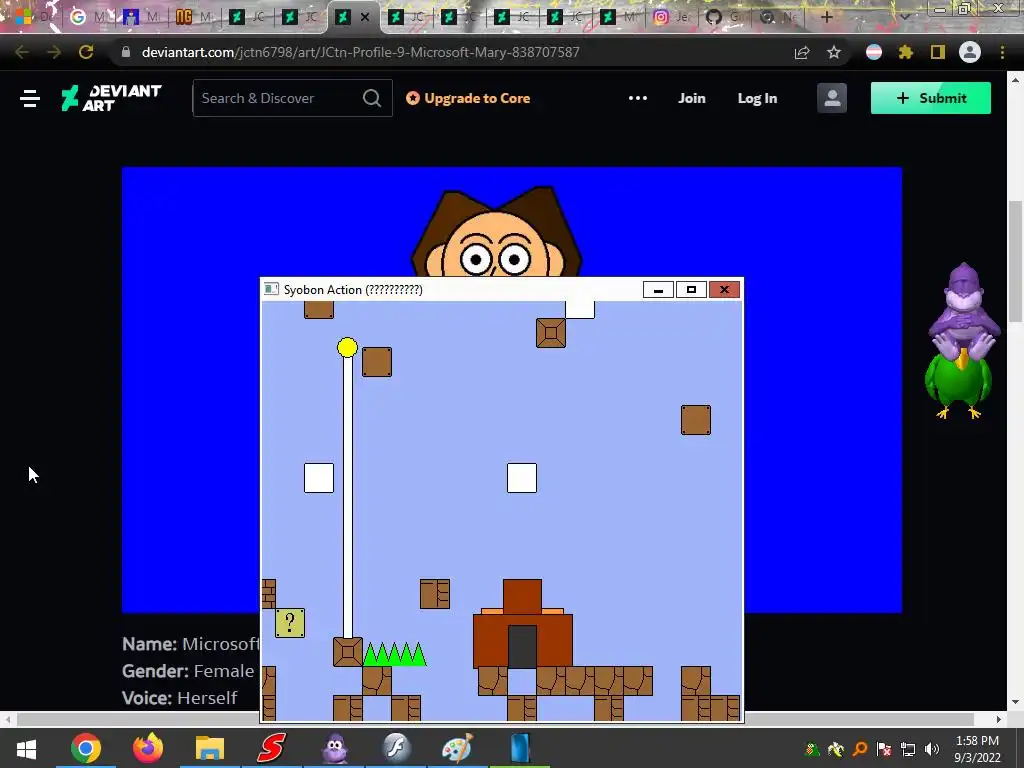Expand the tab search chevron

click(905, 17)
